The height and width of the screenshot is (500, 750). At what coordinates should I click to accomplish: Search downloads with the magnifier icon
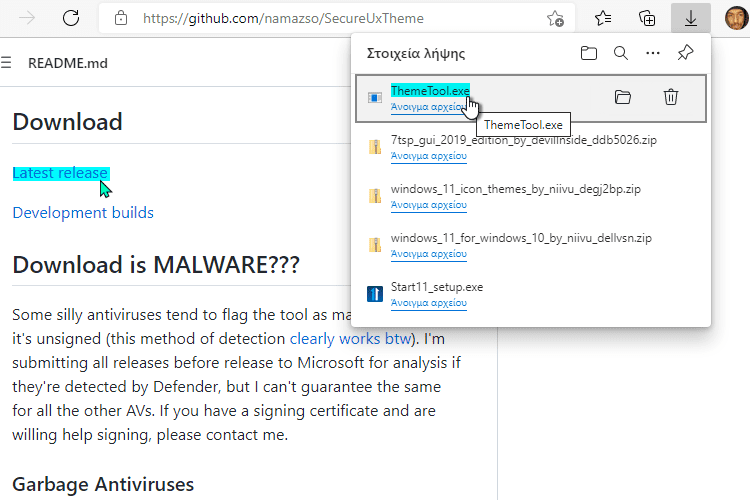[621, 53]
